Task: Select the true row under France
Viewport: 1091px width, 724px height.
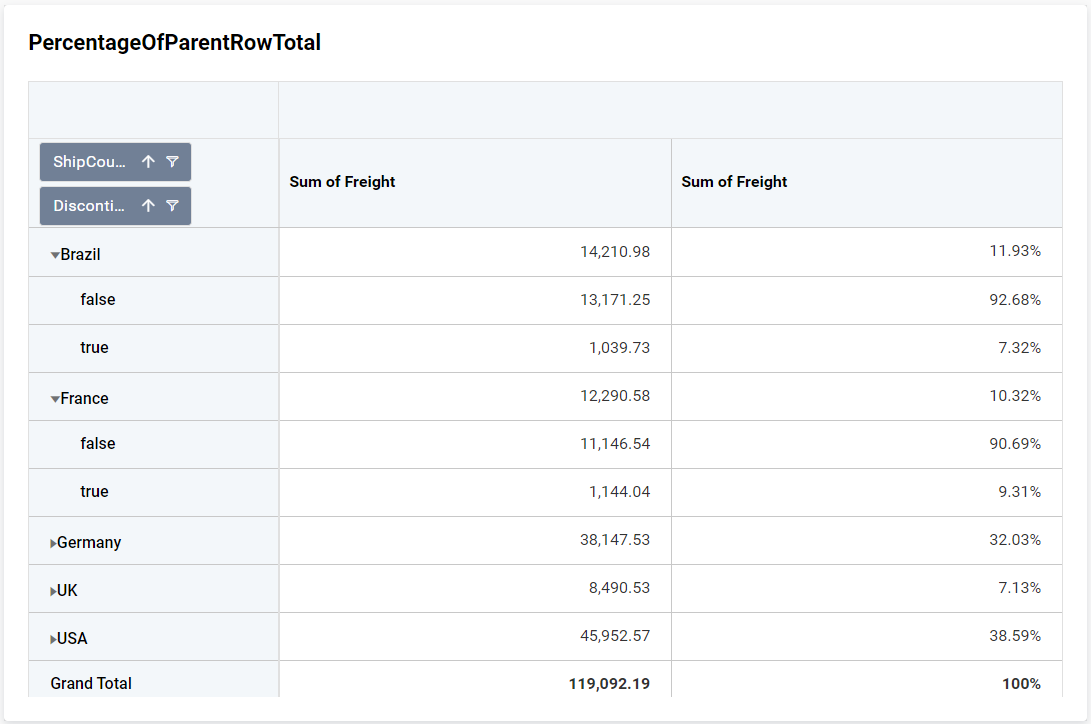Action: (x=95, y=491)
